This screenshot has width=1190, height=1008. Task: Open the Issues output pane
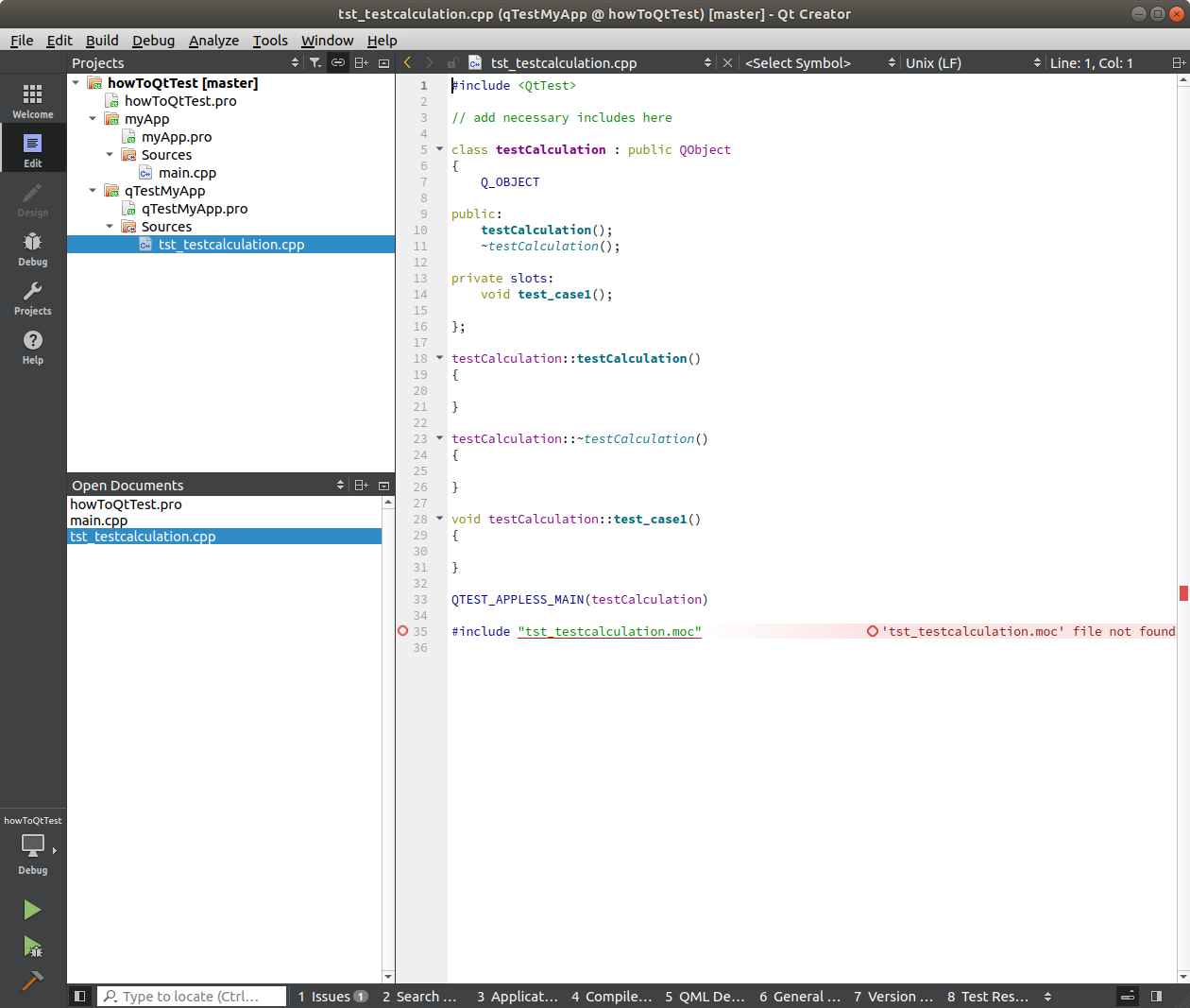tap(331, 996)
